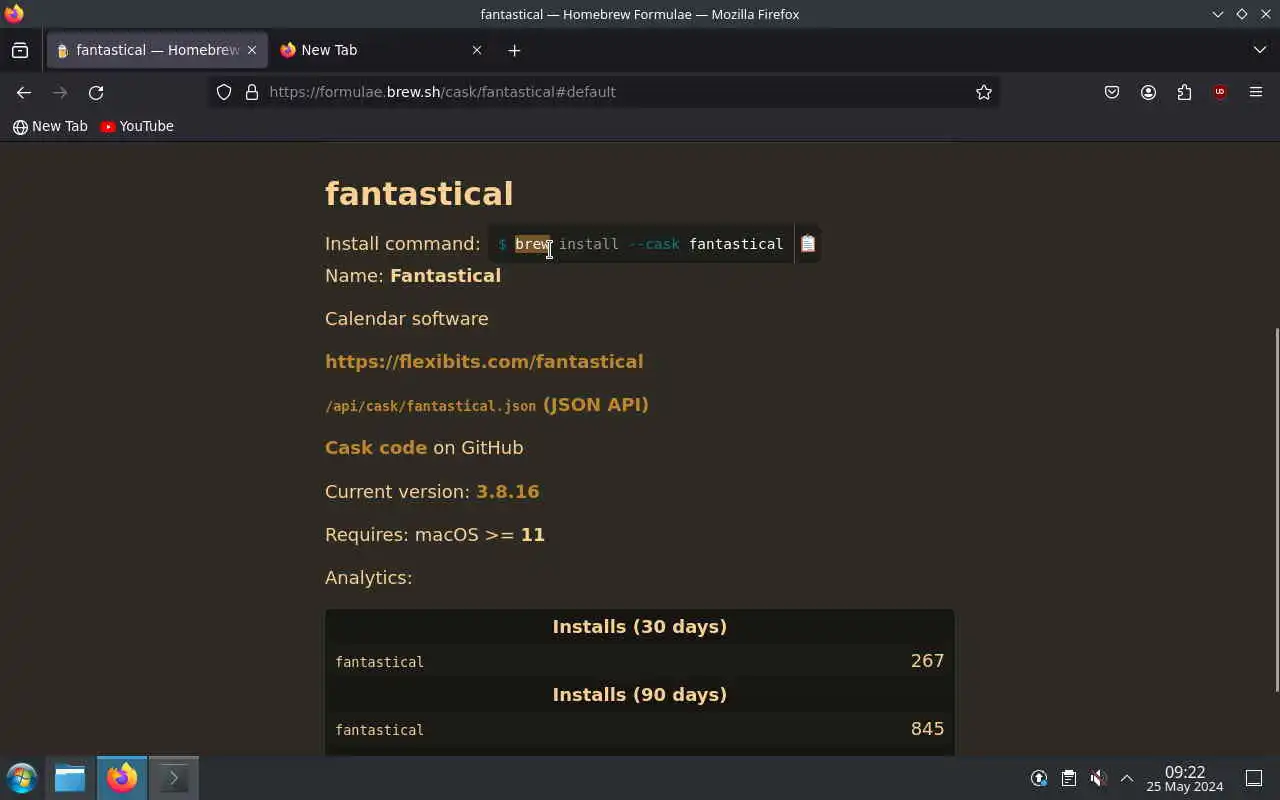Viewport: 1280px width, 800px height.
Task: Open the /api/cask/fantastical.json JSON API link
Action: [487, 405]
